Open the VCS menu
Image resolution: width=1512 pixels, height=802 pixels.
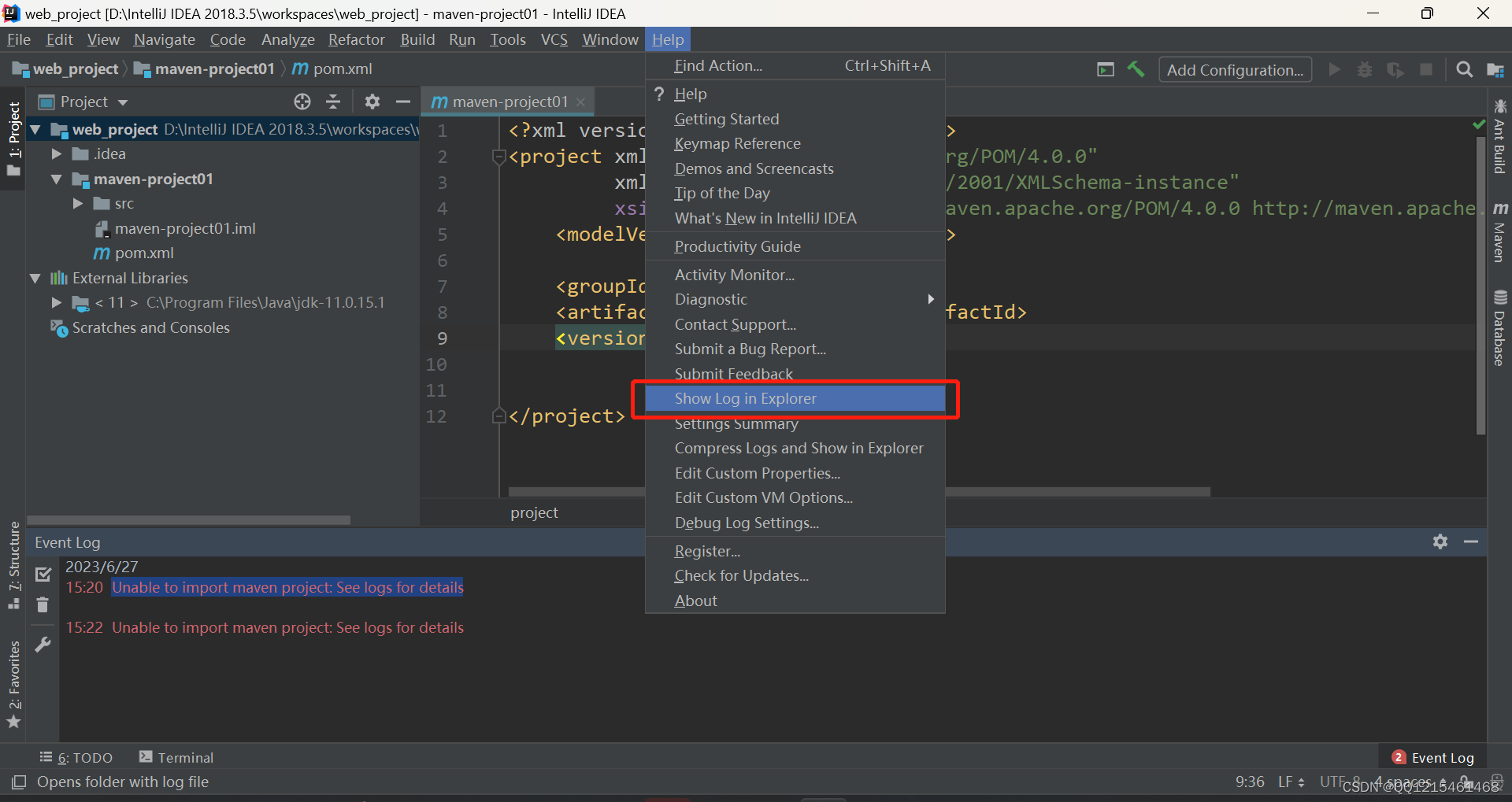(x=554, y=39)
